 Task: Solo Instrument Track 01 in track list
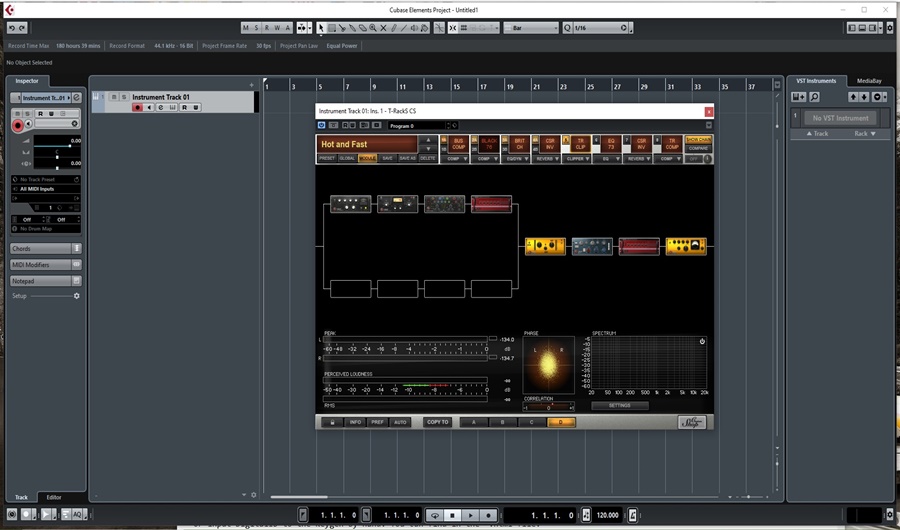pos(123,97)
